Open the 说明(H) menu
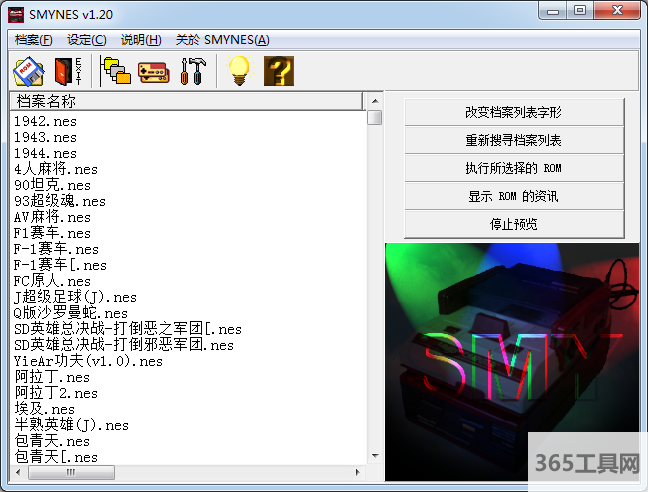 click(141, 40)
